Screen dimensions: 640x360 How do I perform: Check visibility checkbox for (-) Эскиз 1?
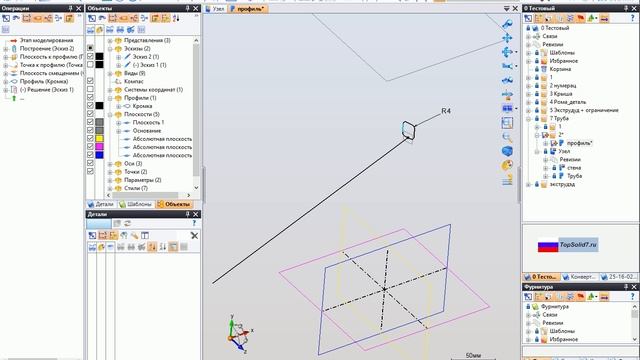pyautogui.click(x=90, y=64)
